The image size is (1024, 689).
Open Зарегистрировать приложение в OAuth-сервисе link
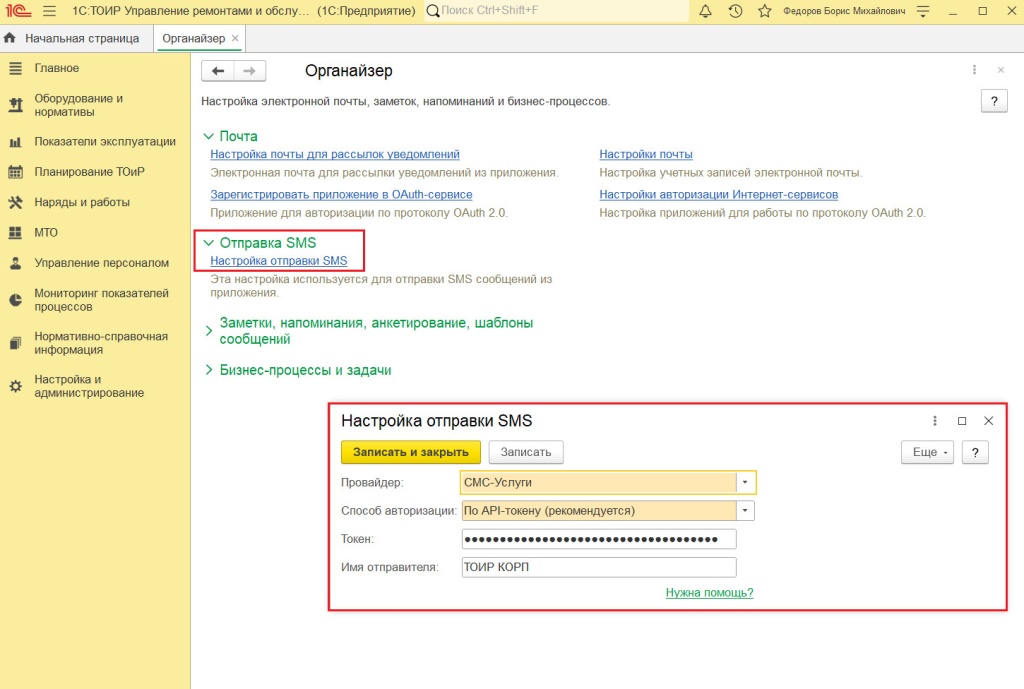[341, 194]
